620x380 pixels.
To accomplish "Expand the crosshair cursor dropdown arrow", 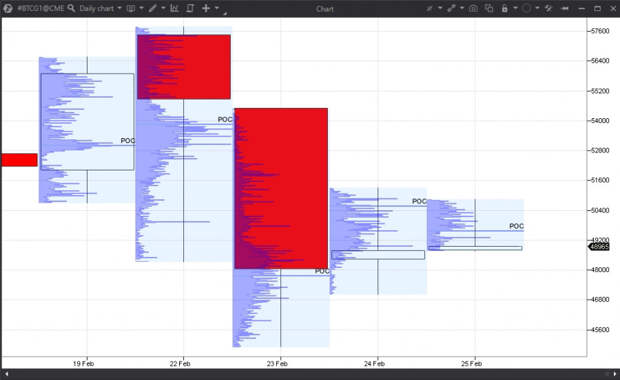I will (217, 8).
